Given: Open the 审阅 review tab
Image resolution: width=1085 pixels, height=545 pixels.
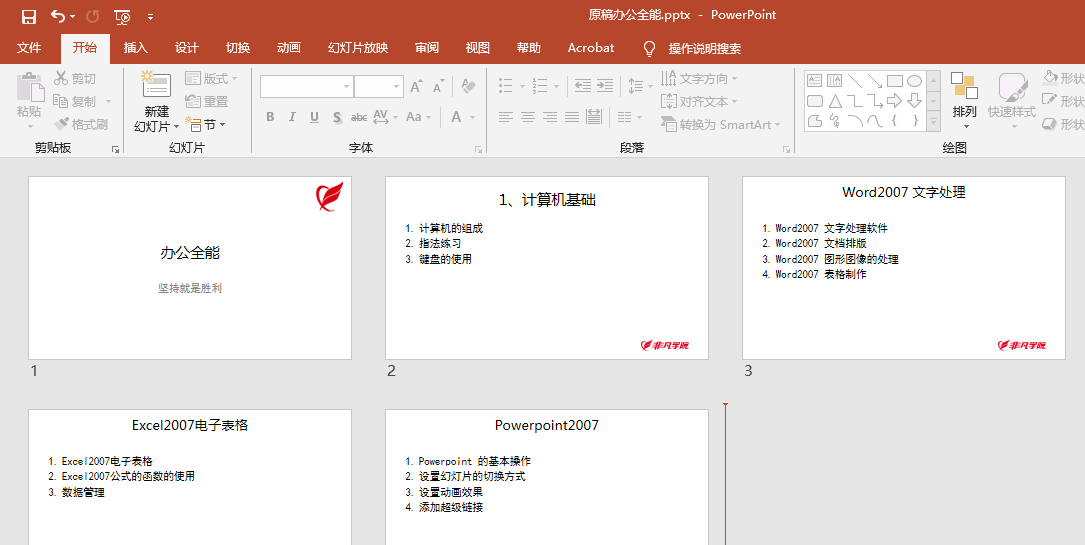Looking at the screenshot, I should [427, 48].
